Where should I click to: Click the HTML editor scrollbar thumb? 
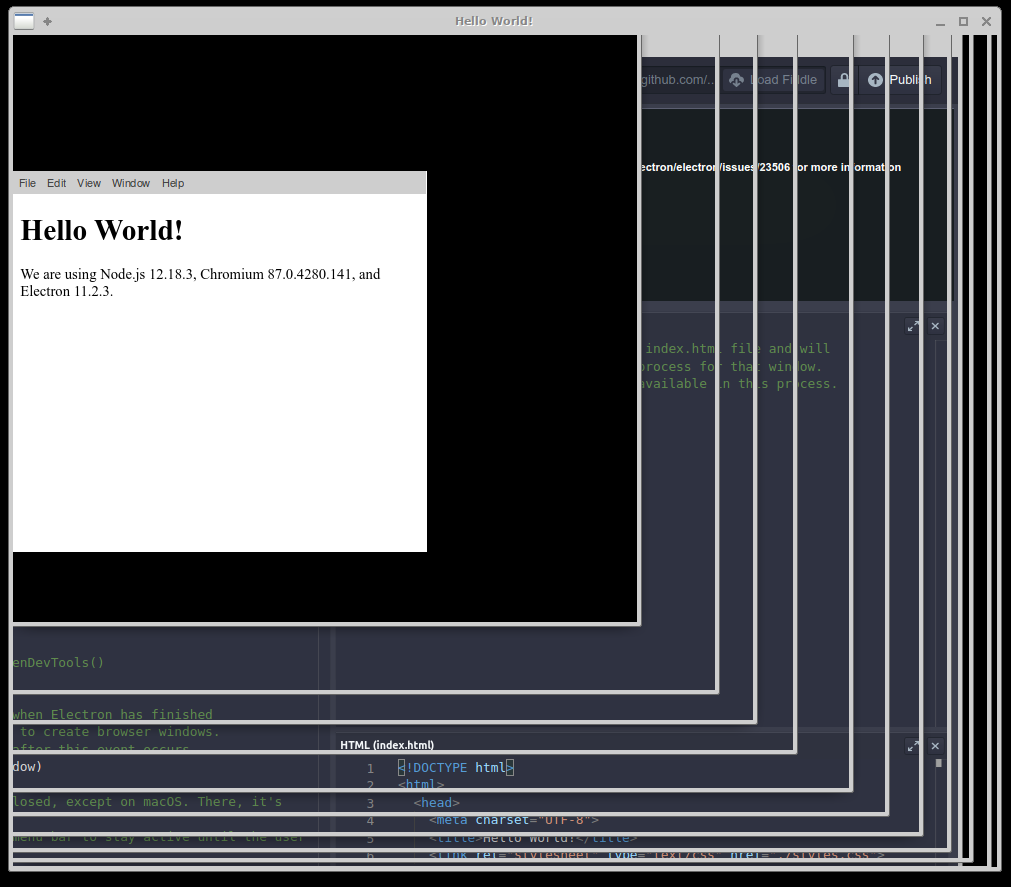click(x=939, y=763)
